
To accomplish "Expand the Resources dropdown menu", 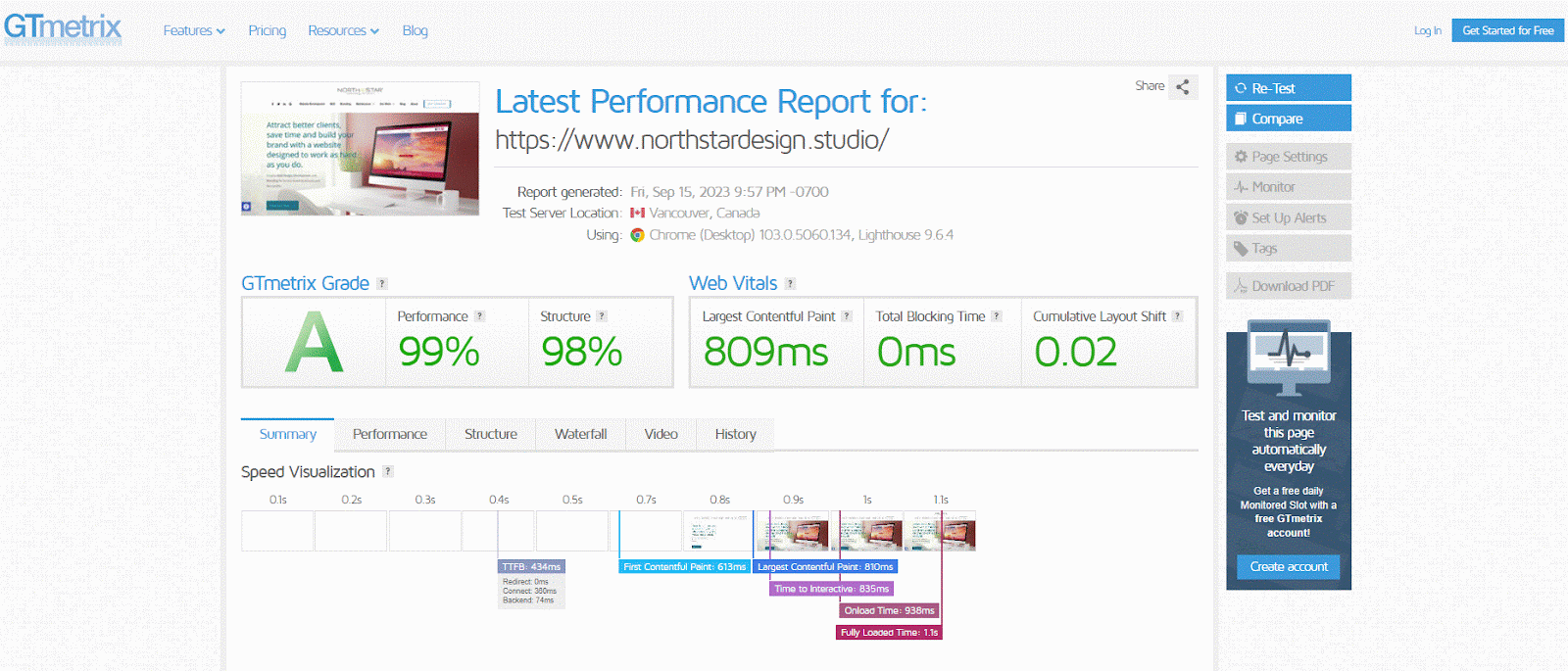I will (x=343, y=30).
